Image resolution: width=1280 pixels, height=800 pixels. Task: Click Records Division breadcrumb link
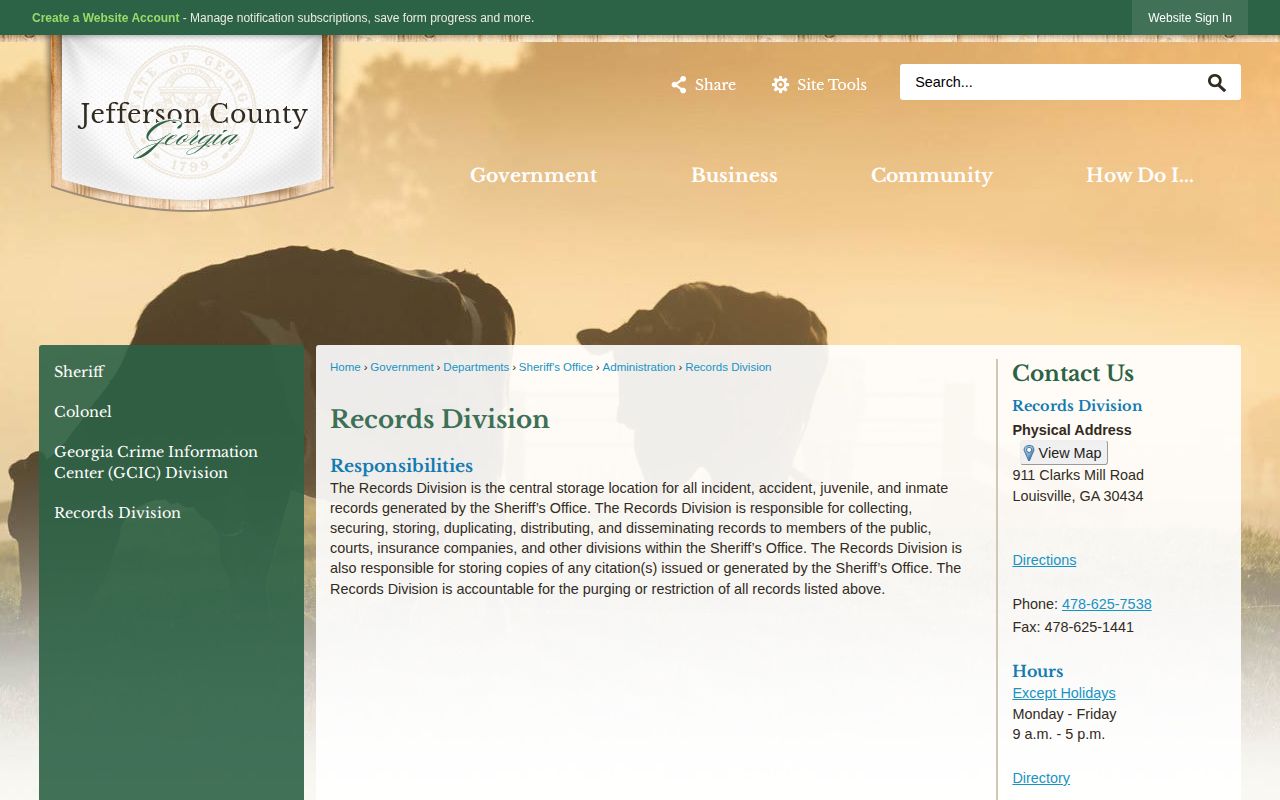(x=728, y=367)
